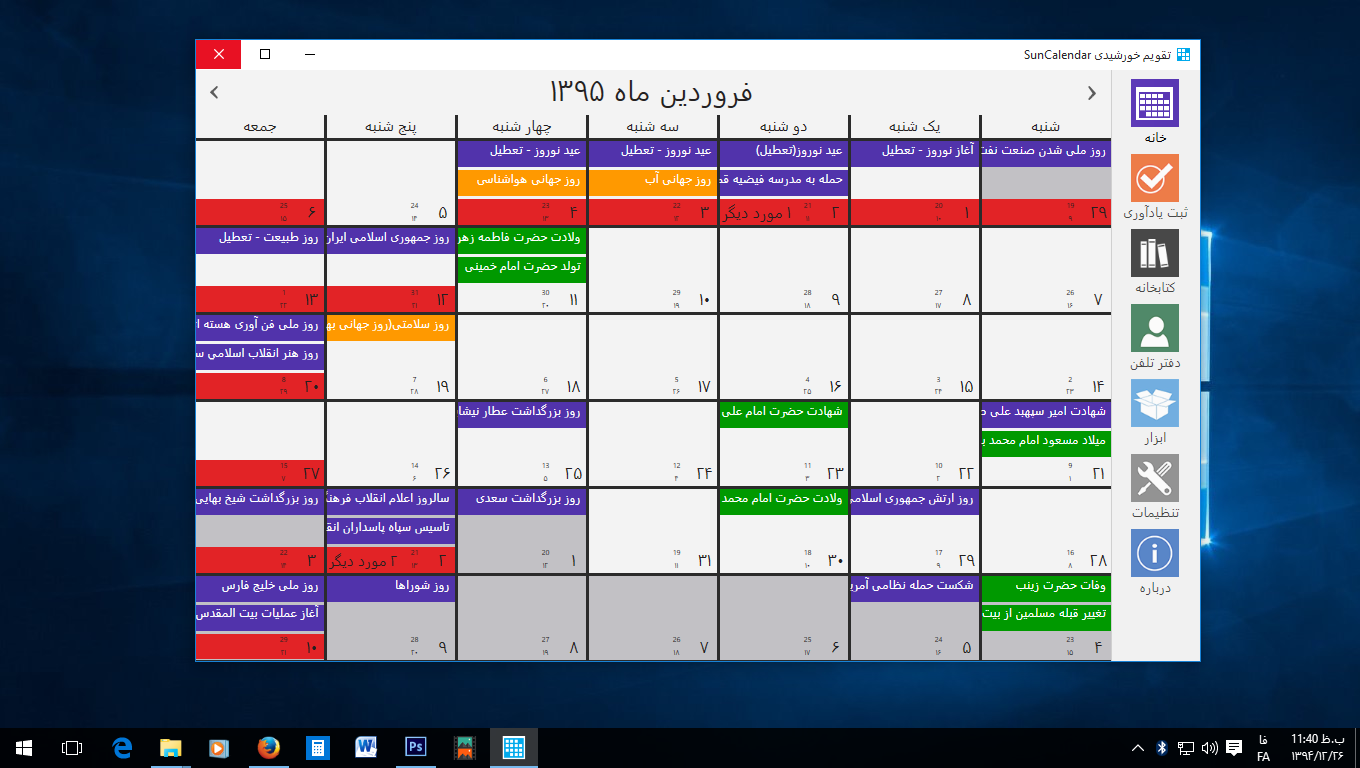
Task: Open the آغاز نوروز - تعطیل event
Action: (914, 152)
